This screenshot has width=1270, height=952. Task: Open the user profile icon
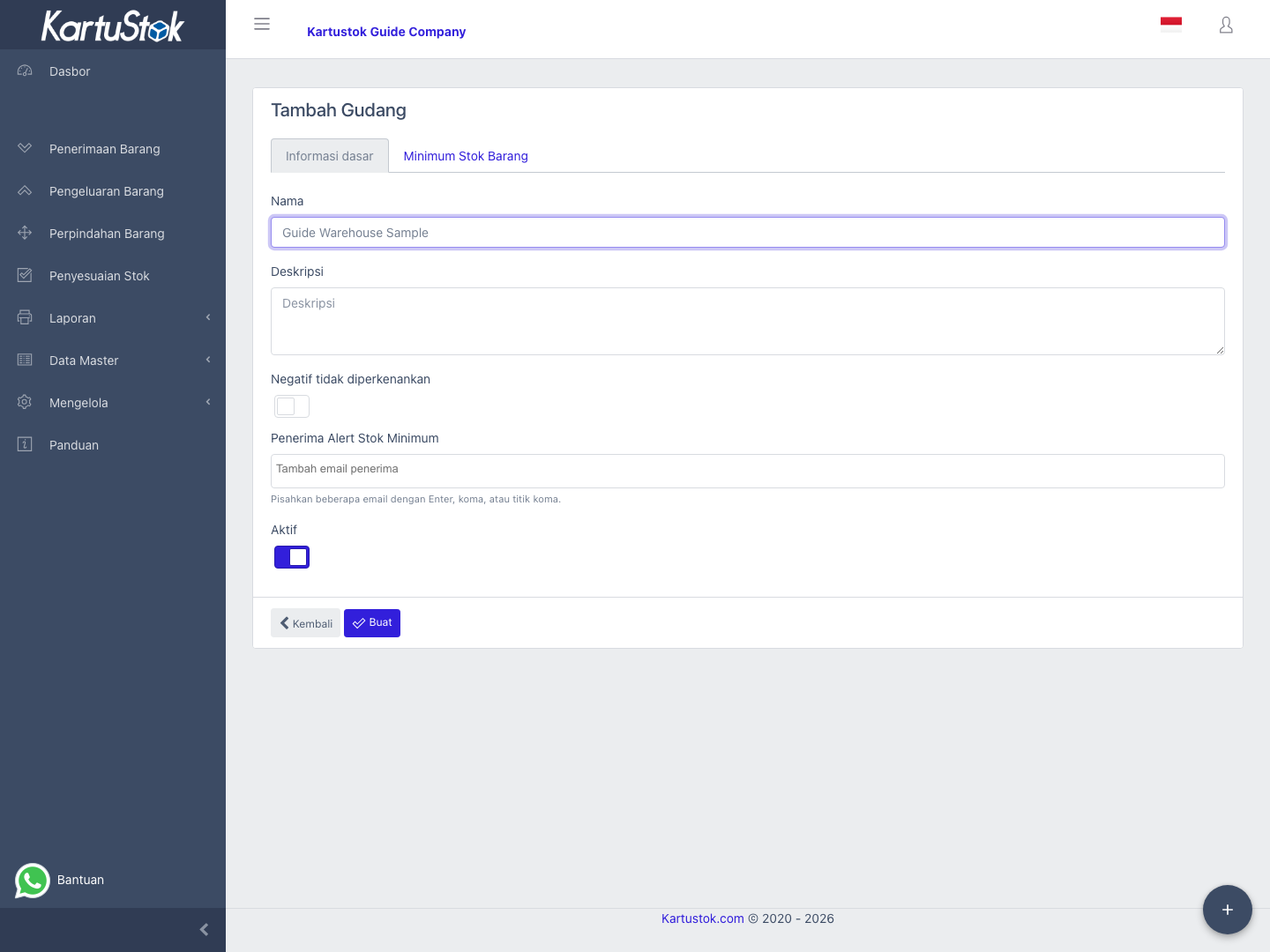tap(1226, 26)
